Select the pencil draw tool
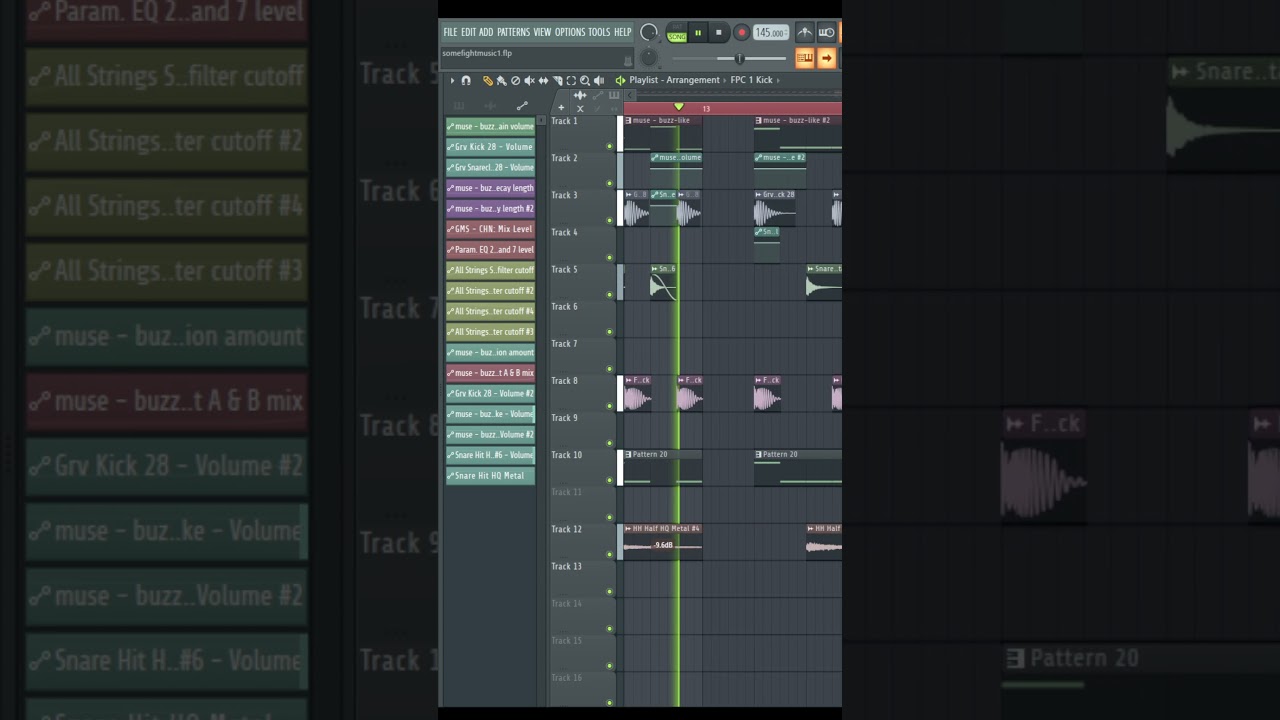This screenshot has height=720, width=1280. (x=488, y=80)
